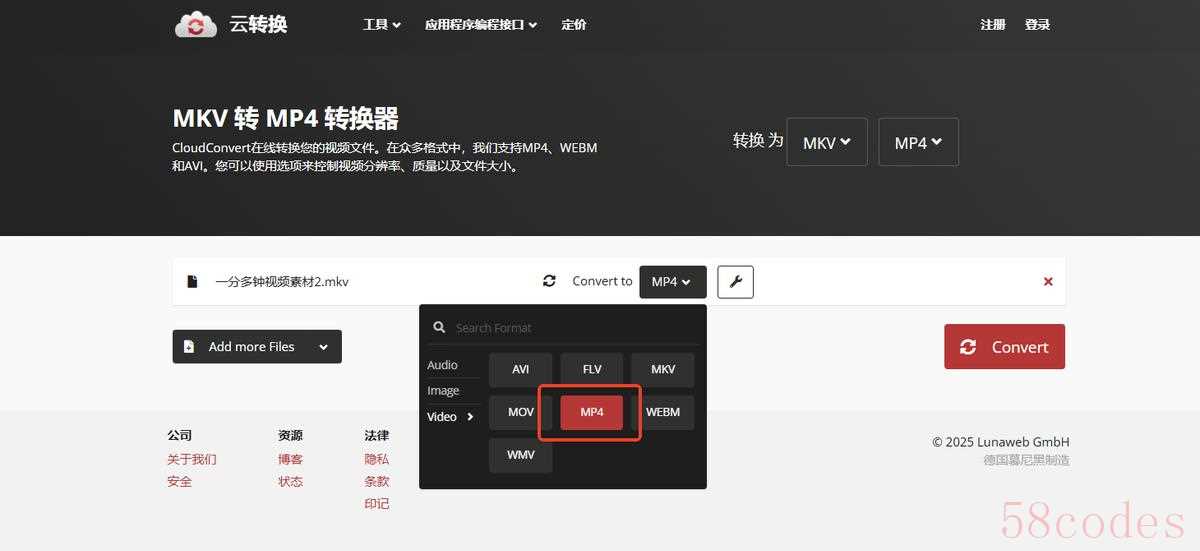Screen dimensions: 1200x551
Task: Choose MP4 in the format list
Action: click(x=591, y=412)
